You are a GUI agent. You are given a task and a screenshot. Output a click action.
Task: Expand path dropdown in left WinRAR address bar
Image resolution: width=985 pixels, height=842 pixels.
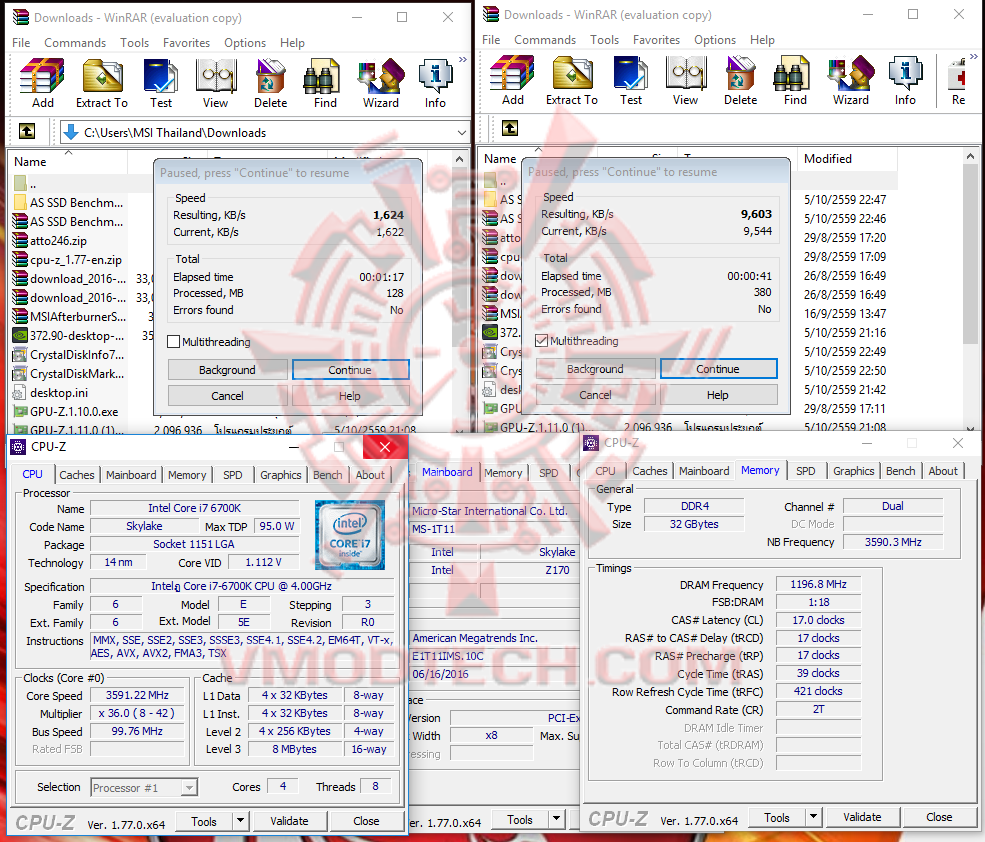(462, 133)
